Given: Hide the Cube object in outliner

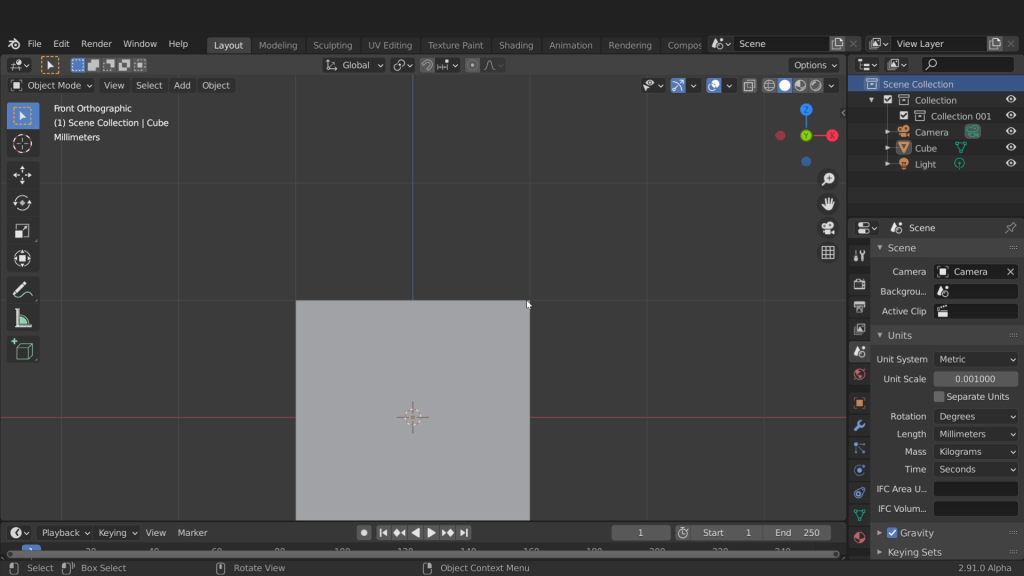Looking at the screenshot, I should pyautogui.click(x=1011, y=148).
